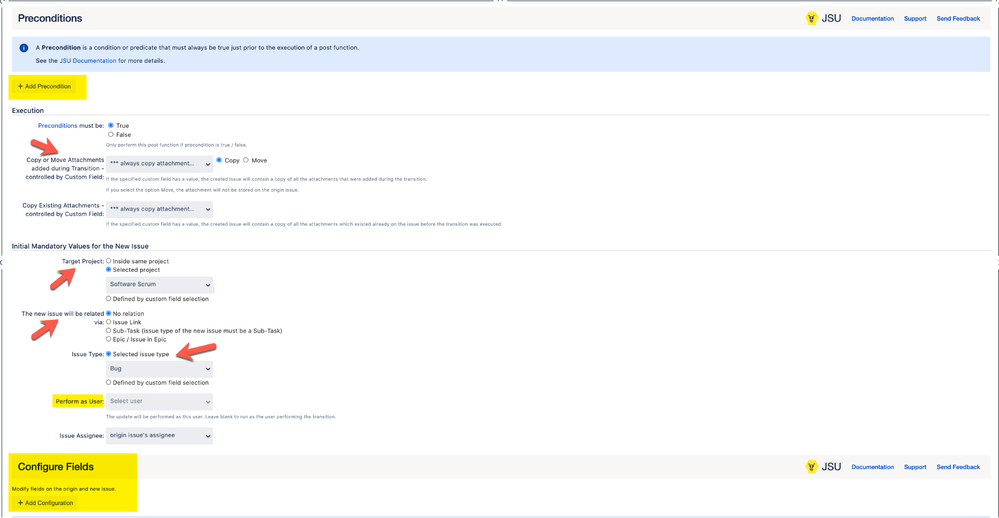This screenshot has width=999, height=518.
Task: Select target project Defined by custom field selection
Action: coord(108,299)
